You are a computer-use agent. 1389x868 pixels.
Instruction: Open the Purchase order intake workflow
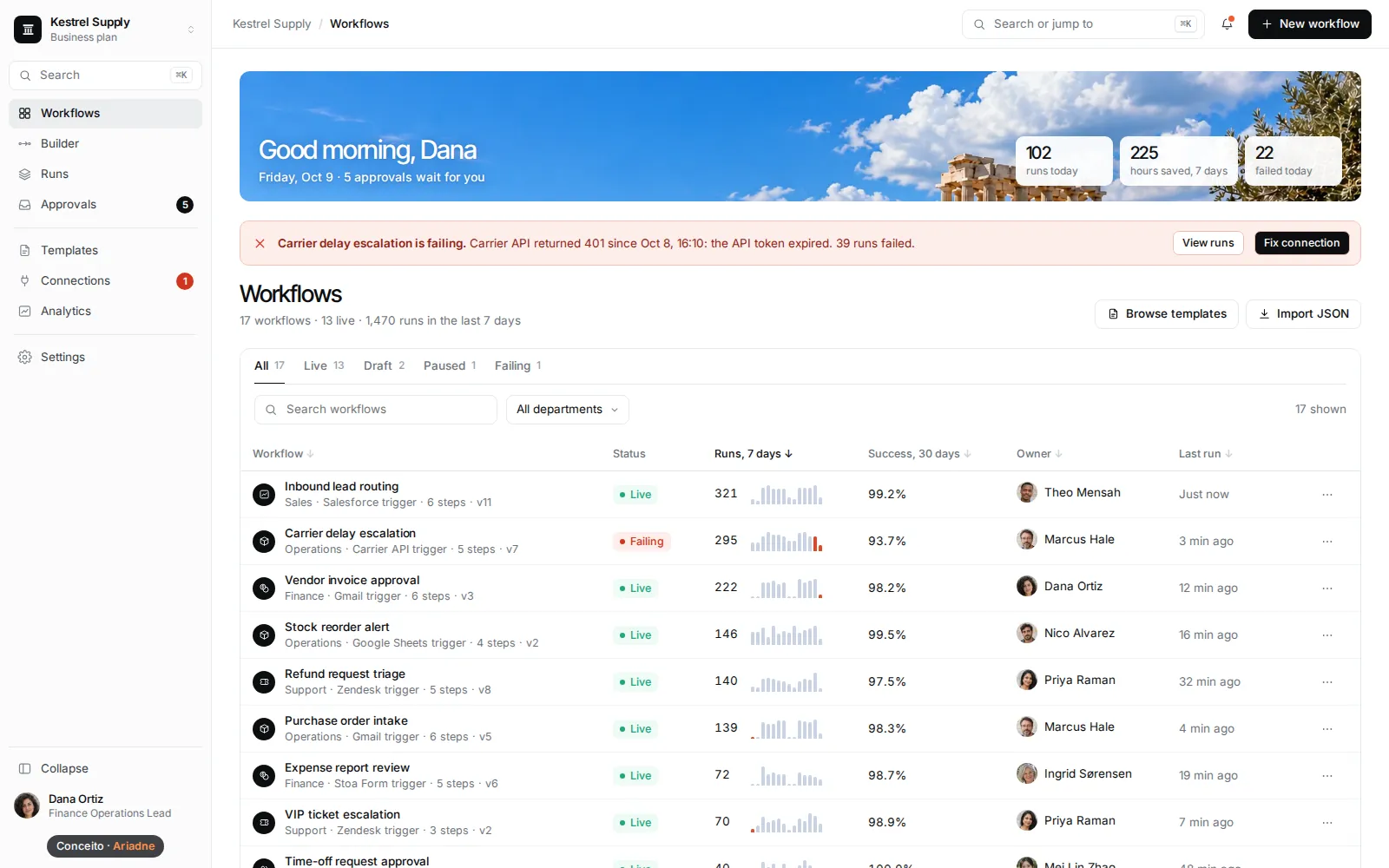point(346,721)
